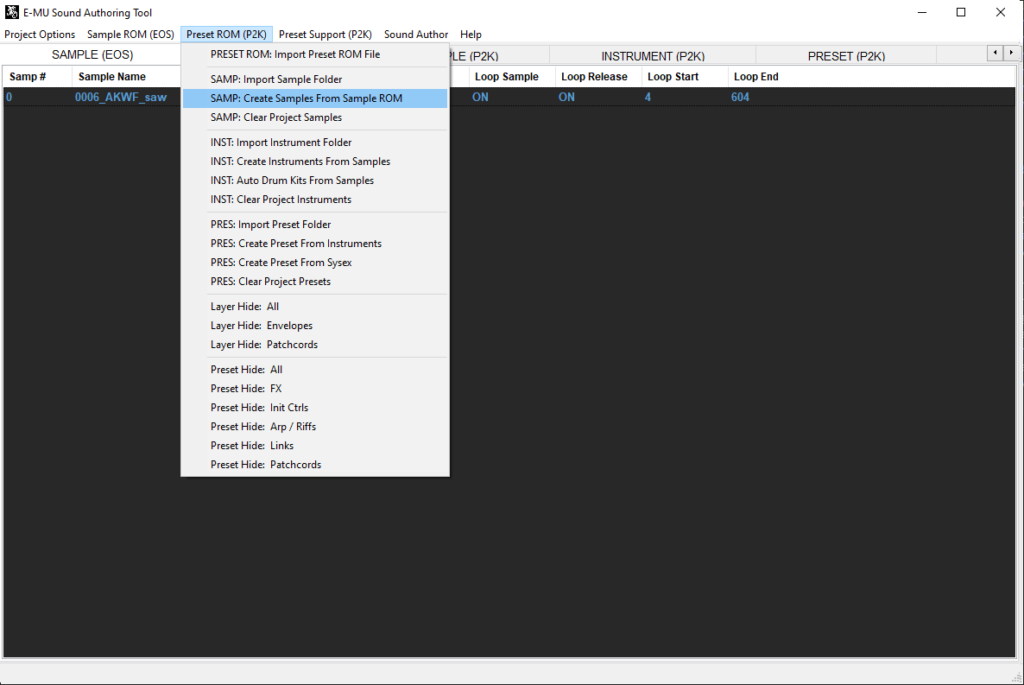Click the Loop Release column header
This screenshot has width=1024, height=685.
coord(598,76)
